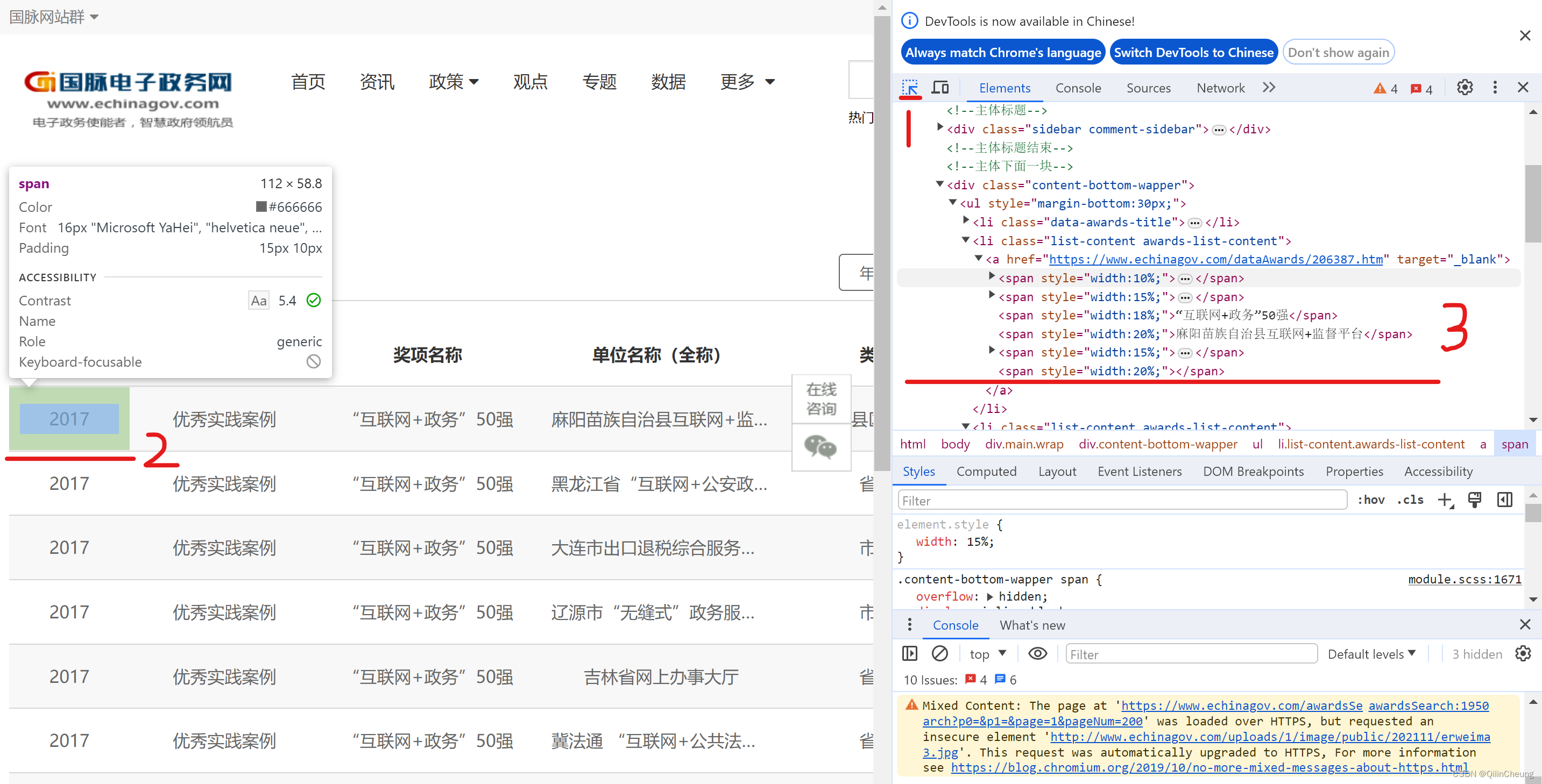Collapse the content-bottom-wapper div node
Image resolution: width=1542 pixels, height=784 pixels.
click(940, 184)
